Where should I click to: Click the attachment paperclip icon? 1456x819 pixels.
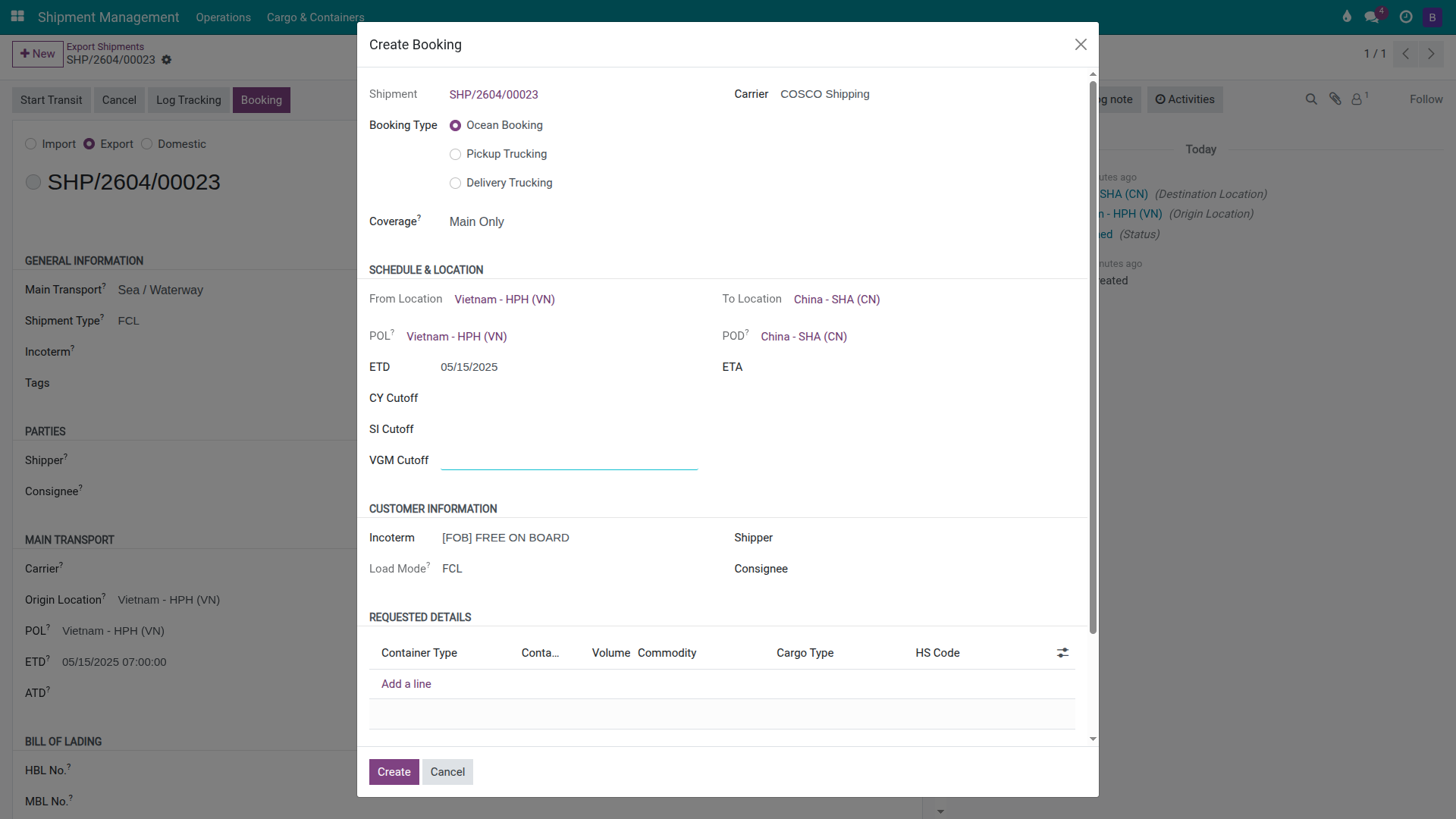point(1335,99)
